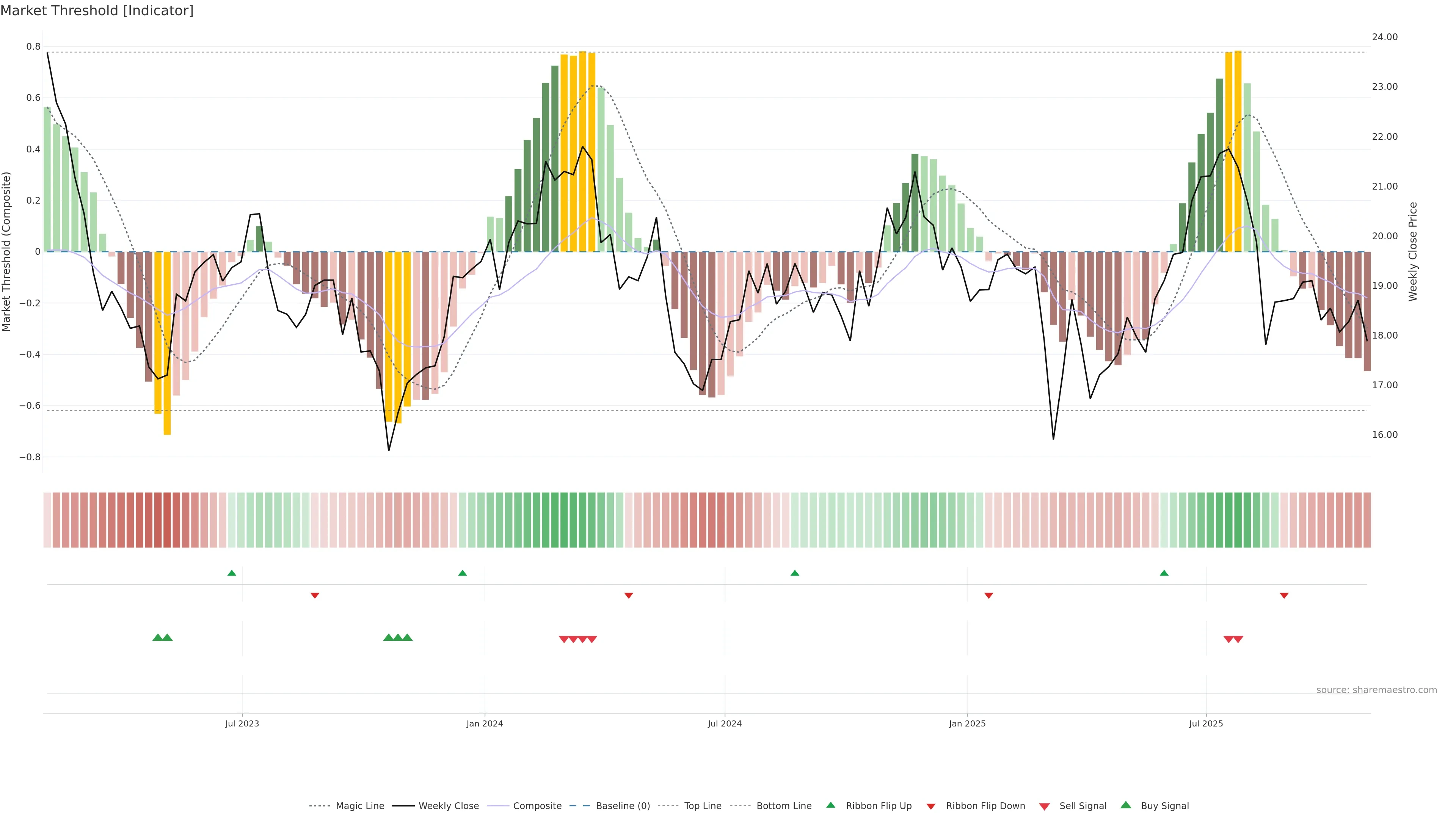Click the rightmost ribbon flip down marker
The image size is (1456, 819).
click(1283, 596)
